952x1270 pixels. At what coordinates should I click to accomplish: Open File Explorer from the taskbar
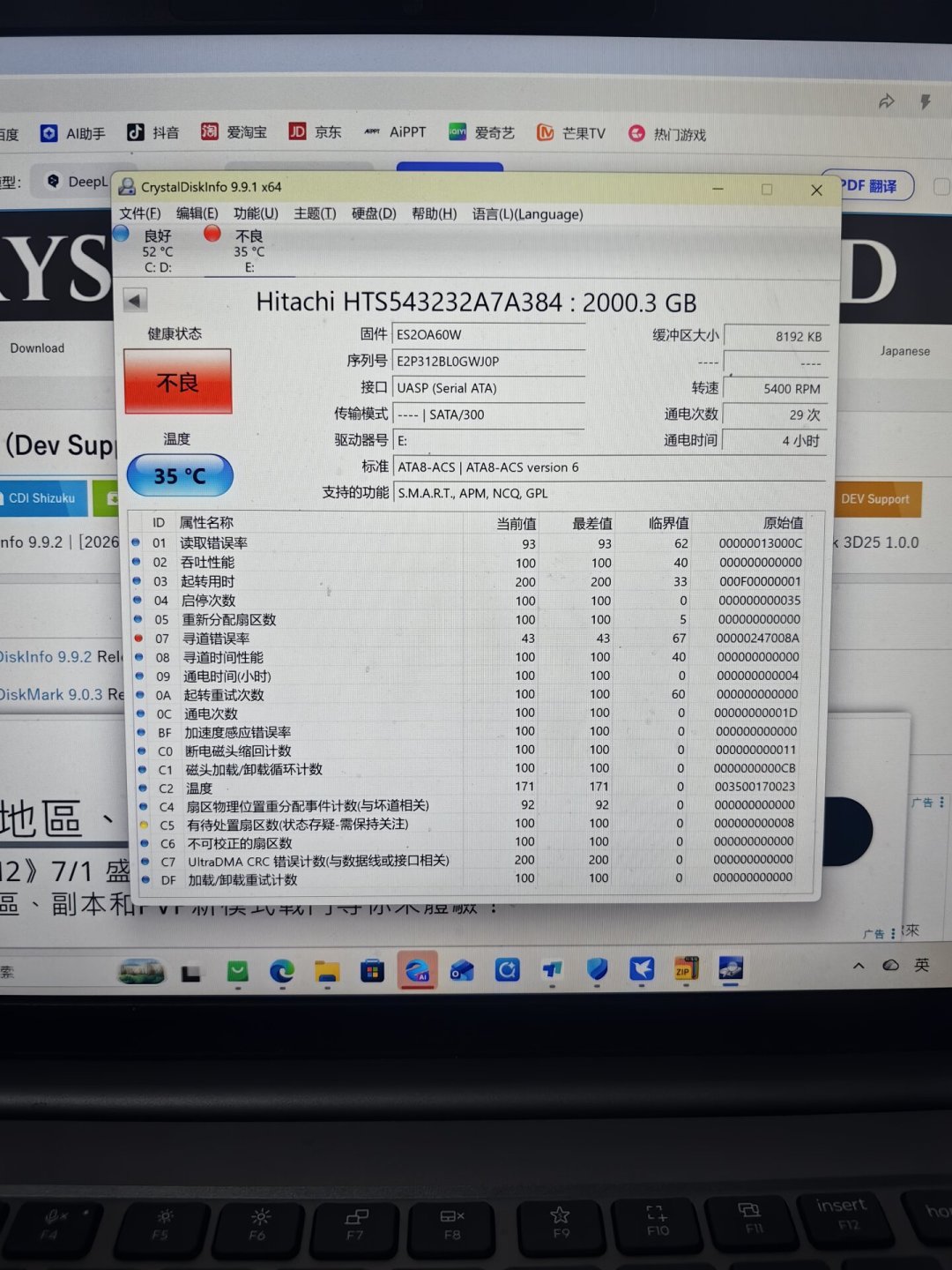[x=327, y=972]
